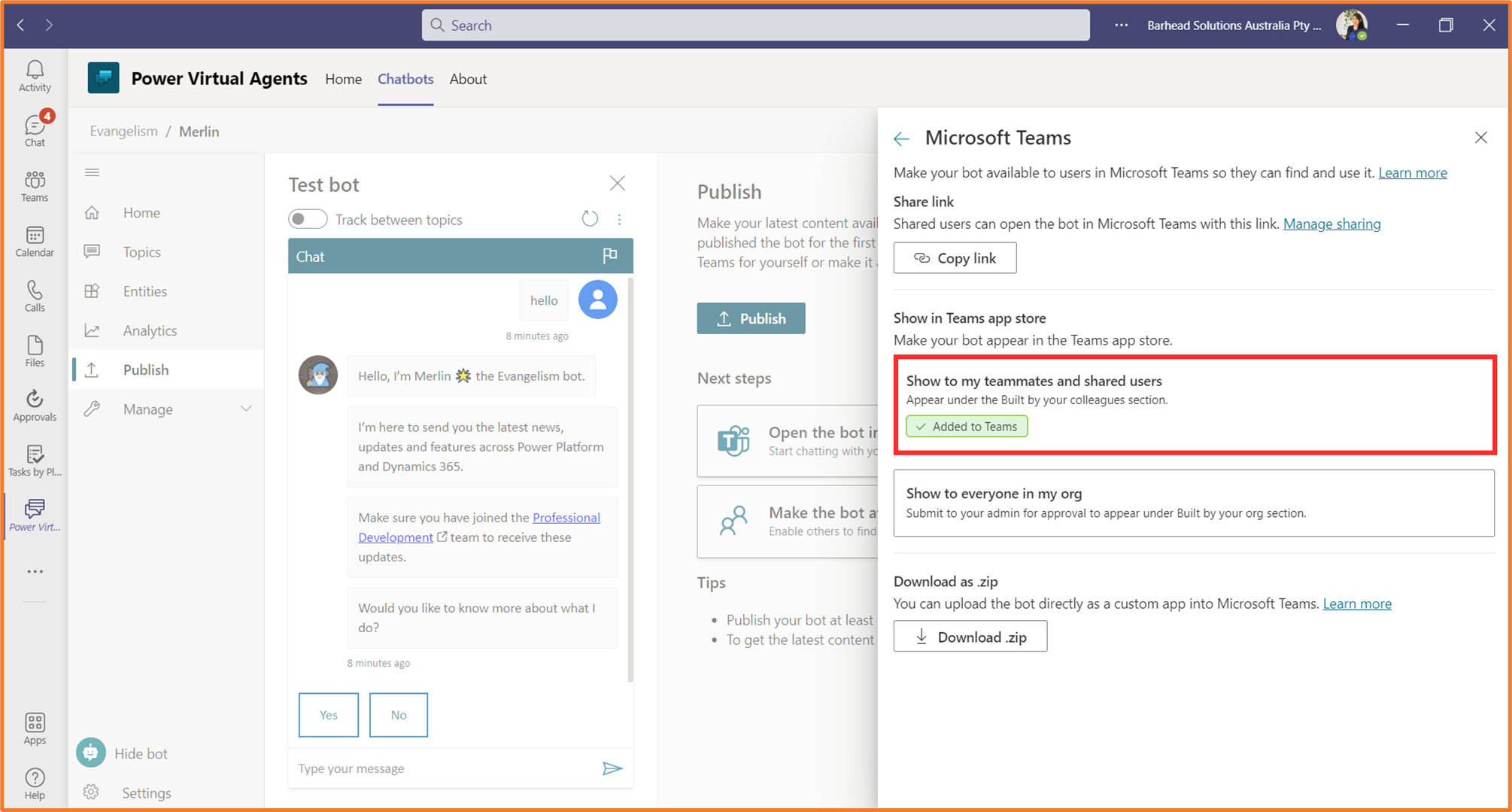
Task: Switch to the Chatbots tab
Action: tap(405, 79)
